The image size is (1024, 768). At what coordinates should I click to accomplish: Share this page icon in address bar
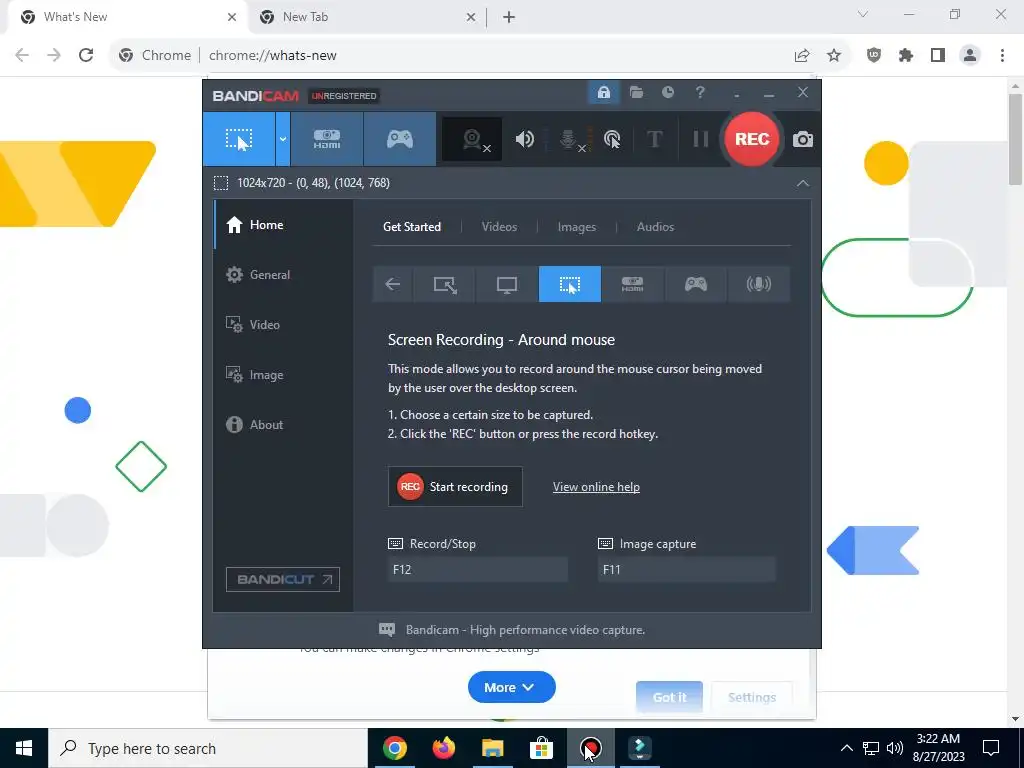coord(802,56)
